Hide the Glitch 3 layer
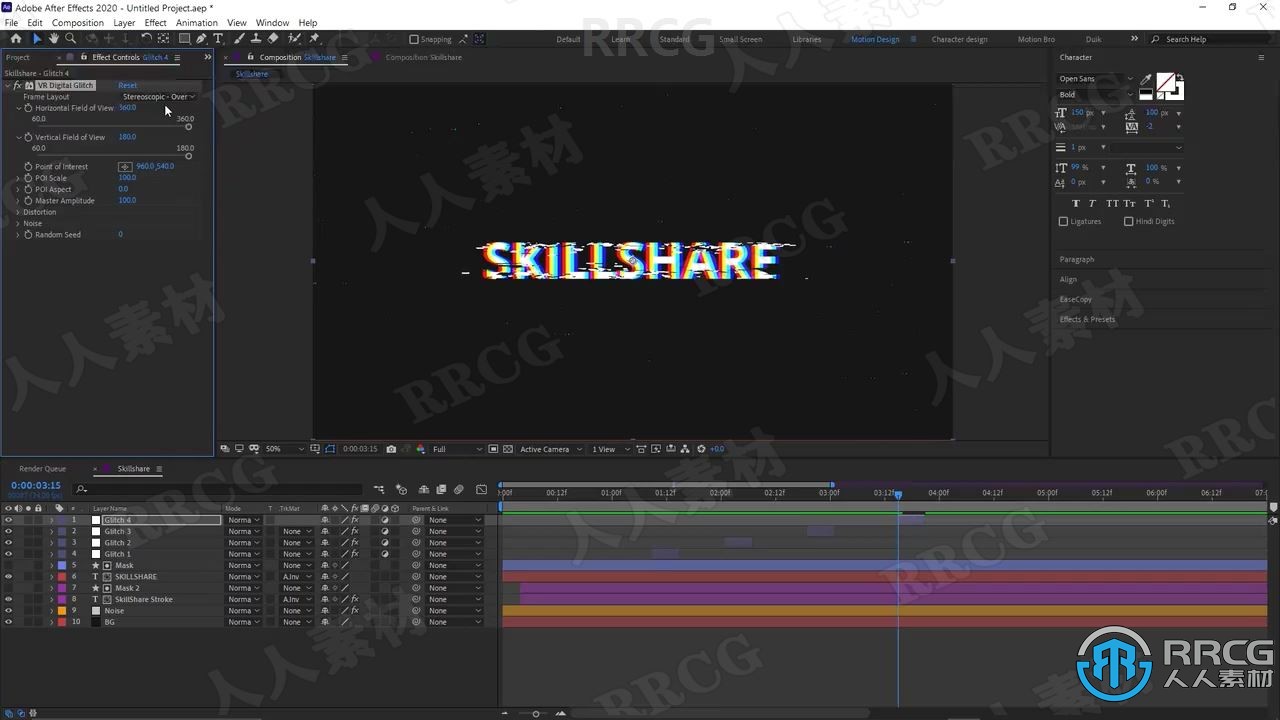 [8, 531]
